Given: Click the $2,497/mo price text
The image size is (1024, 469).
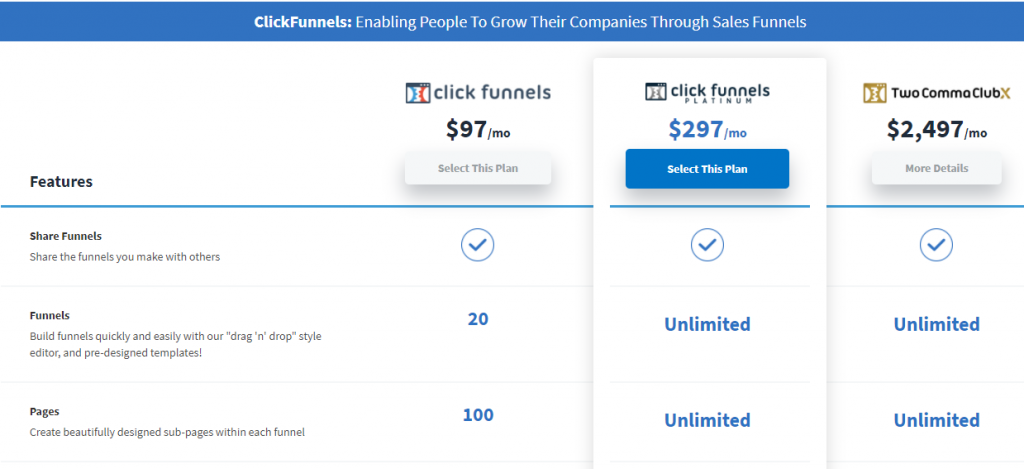Looking at the screenshot, I should click(x=936, y=130).
